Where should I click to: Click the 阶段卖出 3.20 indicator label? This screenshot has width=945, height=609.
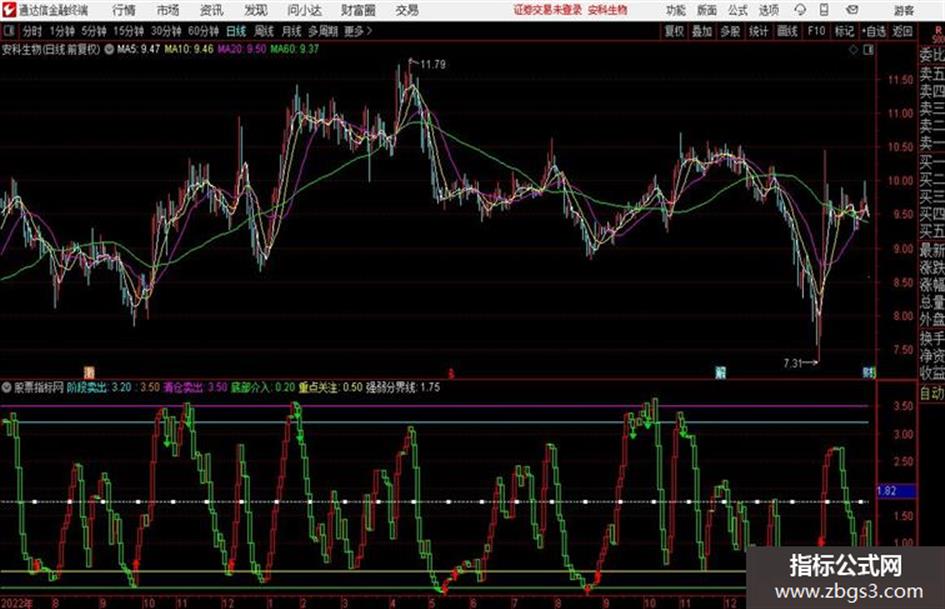(x=99, y=387)
